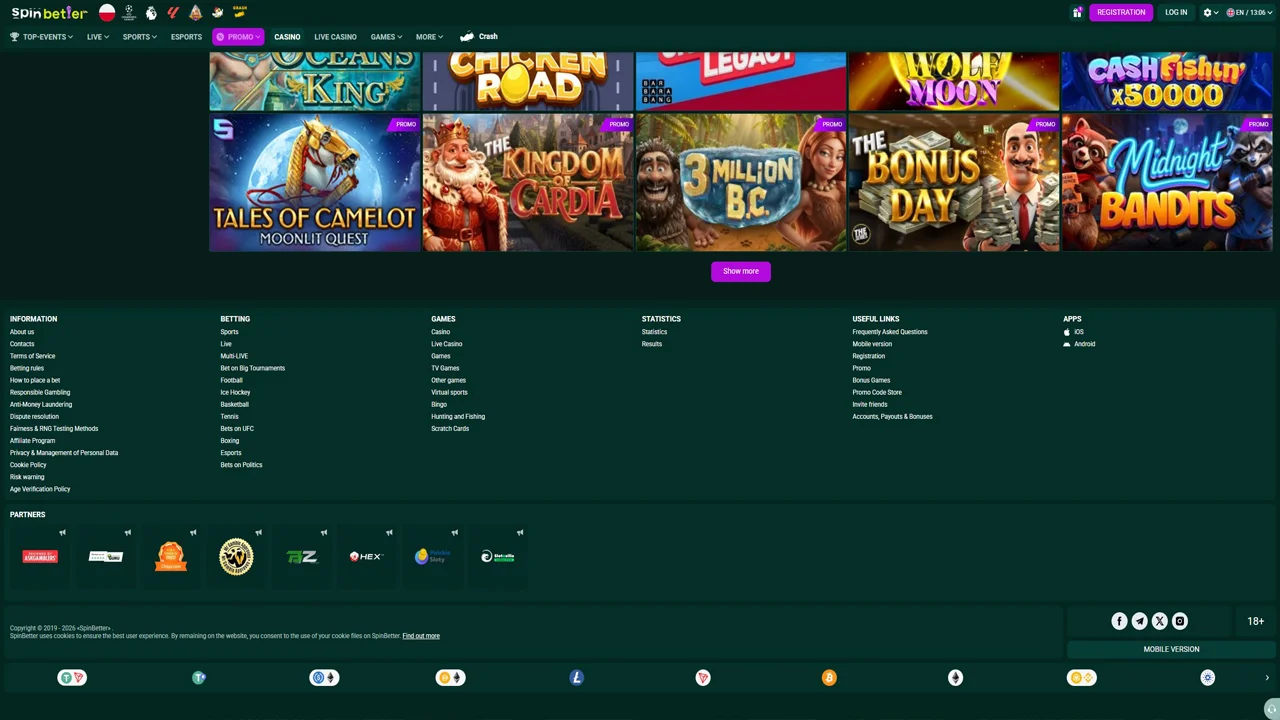Viewport: 1280px width, 720px height.
Task: Click the Find out more cookie link
Action: coord(421,636)
